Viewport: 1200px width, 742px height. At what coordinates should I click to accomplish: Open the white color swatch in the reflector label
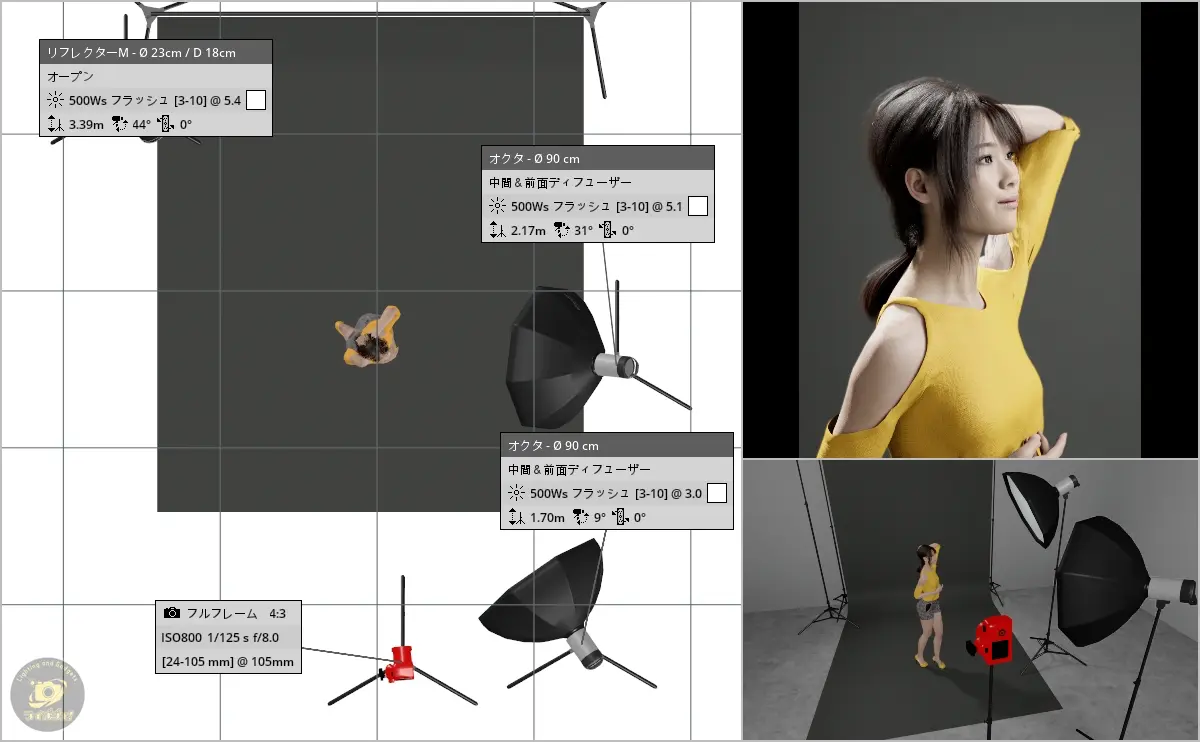coord(256,100)
